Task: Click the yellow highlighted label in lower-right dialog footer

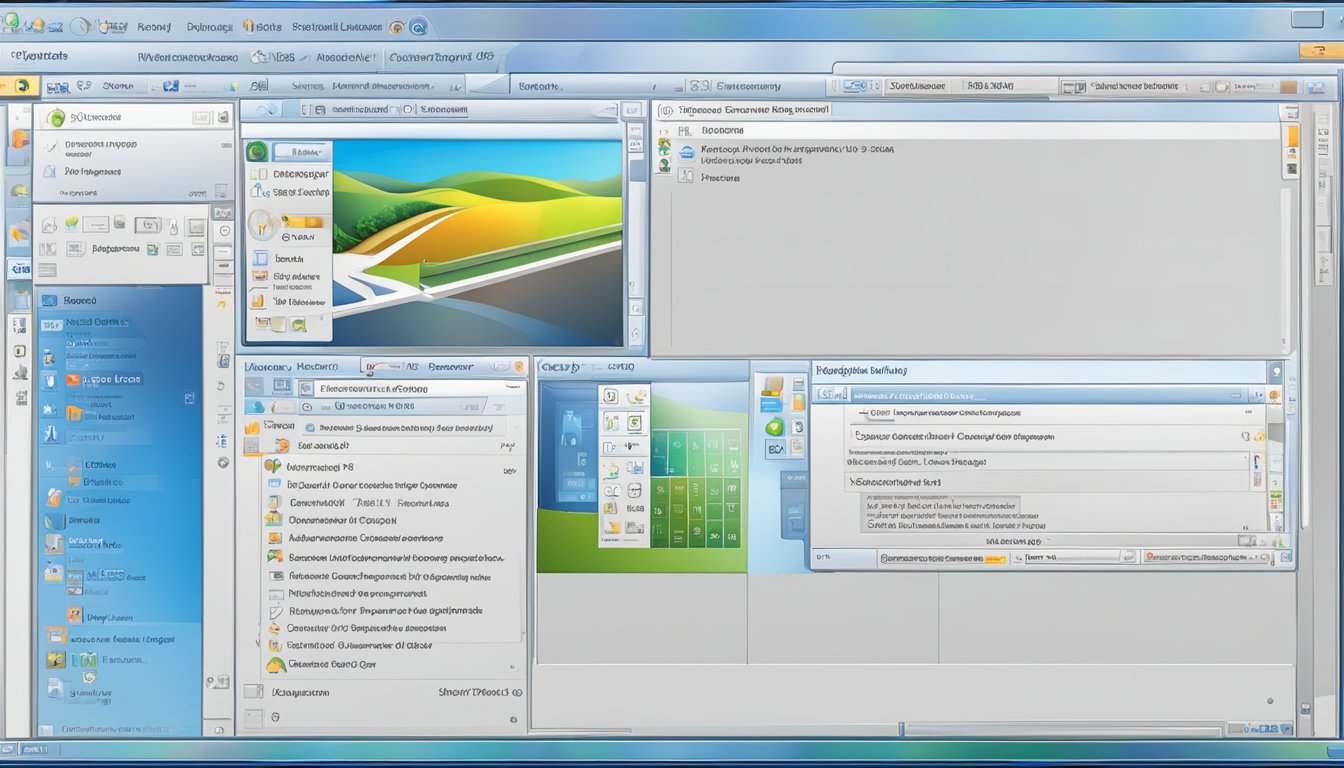Action: 995,559
